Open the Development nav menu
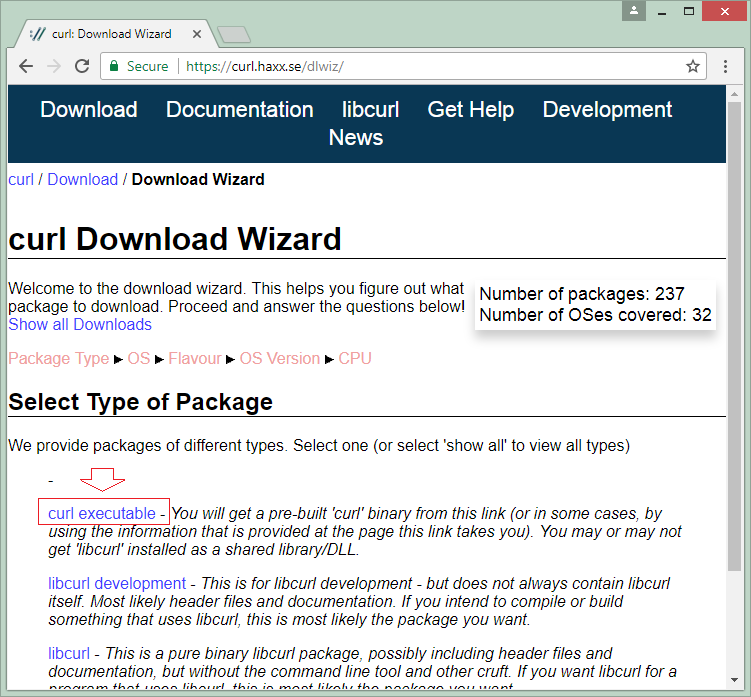 607,110
